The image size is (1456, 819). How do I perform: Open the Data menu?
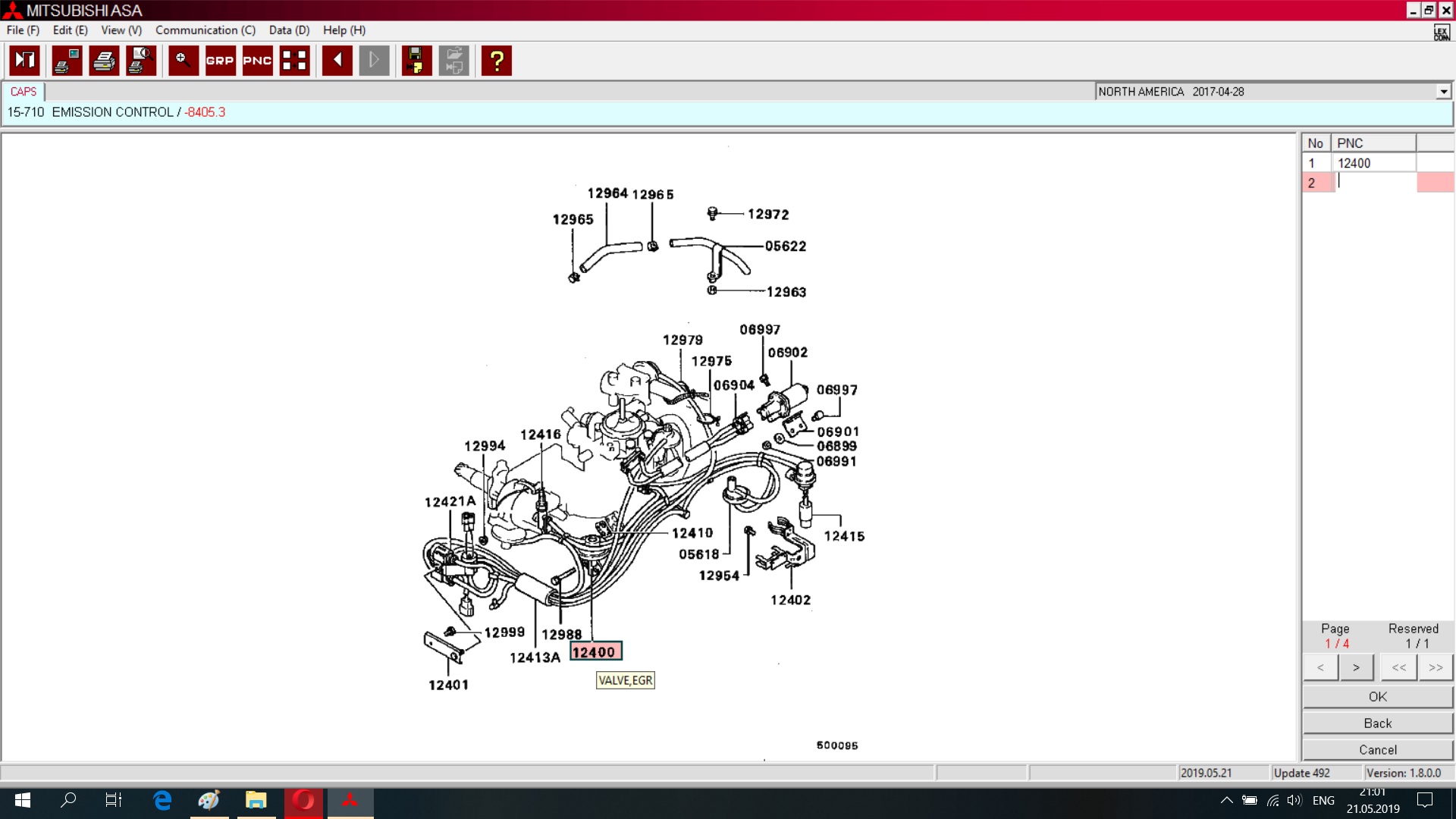pos(289,30)
